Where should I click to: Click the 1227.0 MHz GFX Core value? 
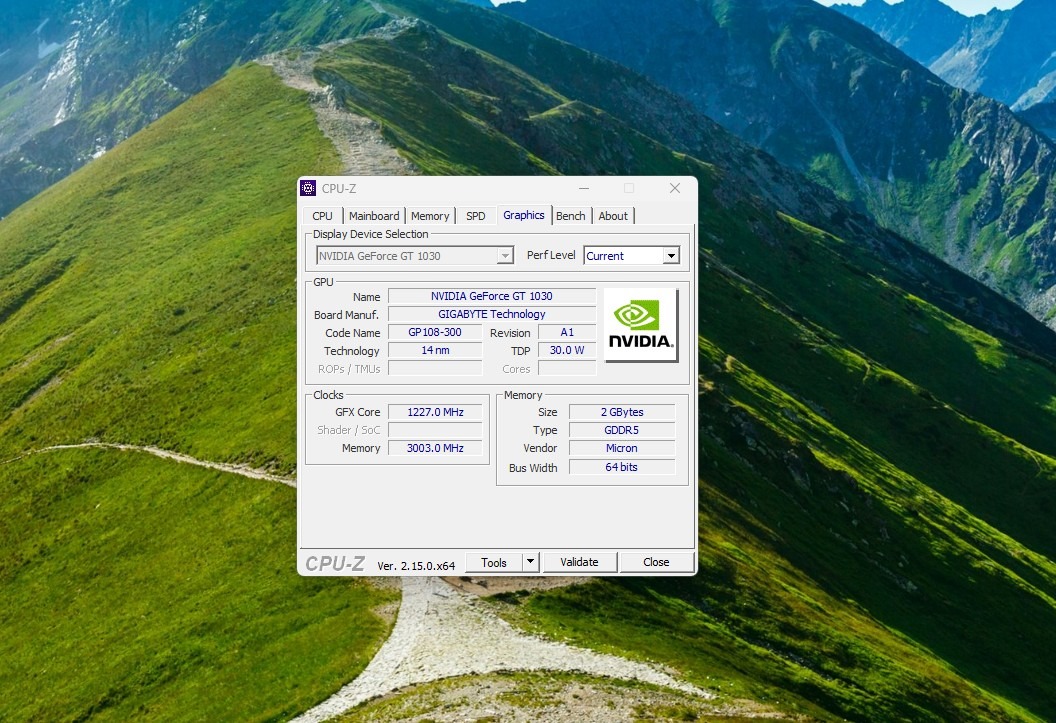[x=435, y=412]
